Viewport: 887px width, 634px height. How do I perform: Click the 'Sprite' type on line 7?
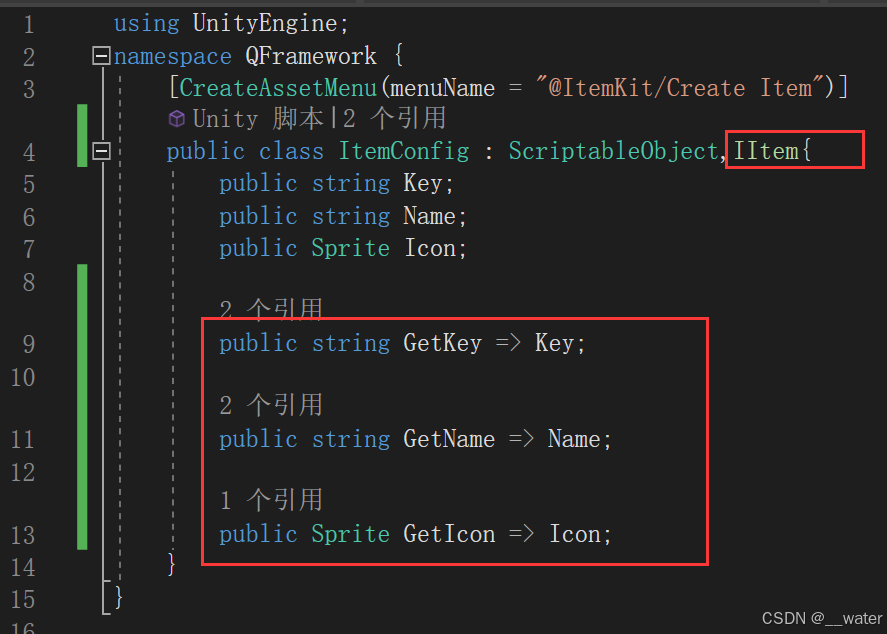351,248
